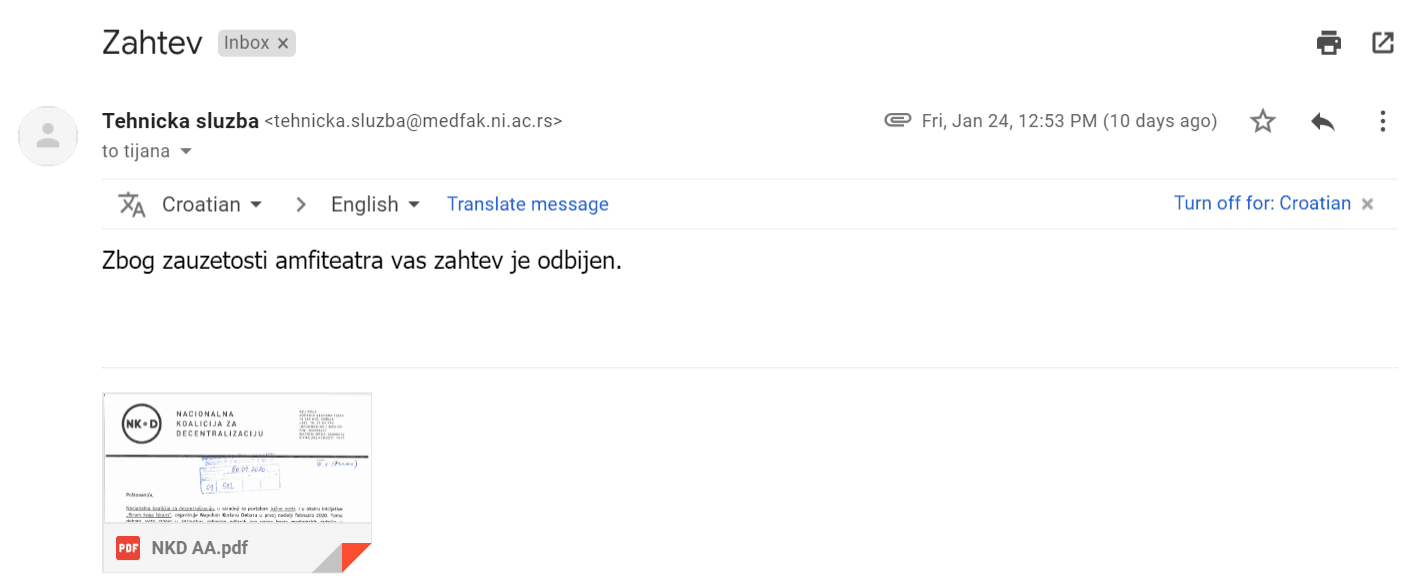Click the PDF icon on the attachment

tap(127, 548)
